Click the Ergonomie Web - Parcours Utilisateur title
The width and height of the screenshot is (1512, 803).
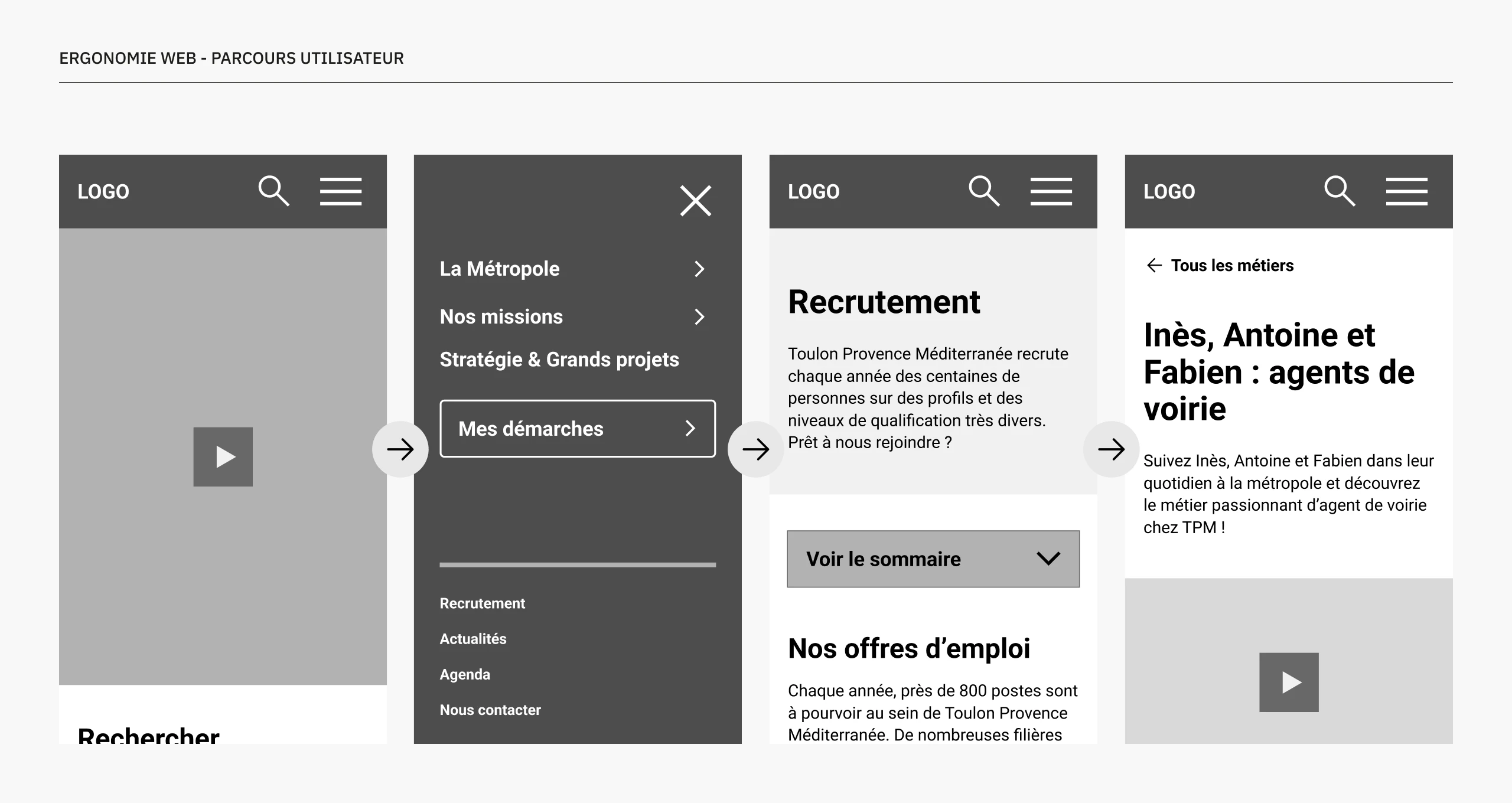click(x=232, y=58)
